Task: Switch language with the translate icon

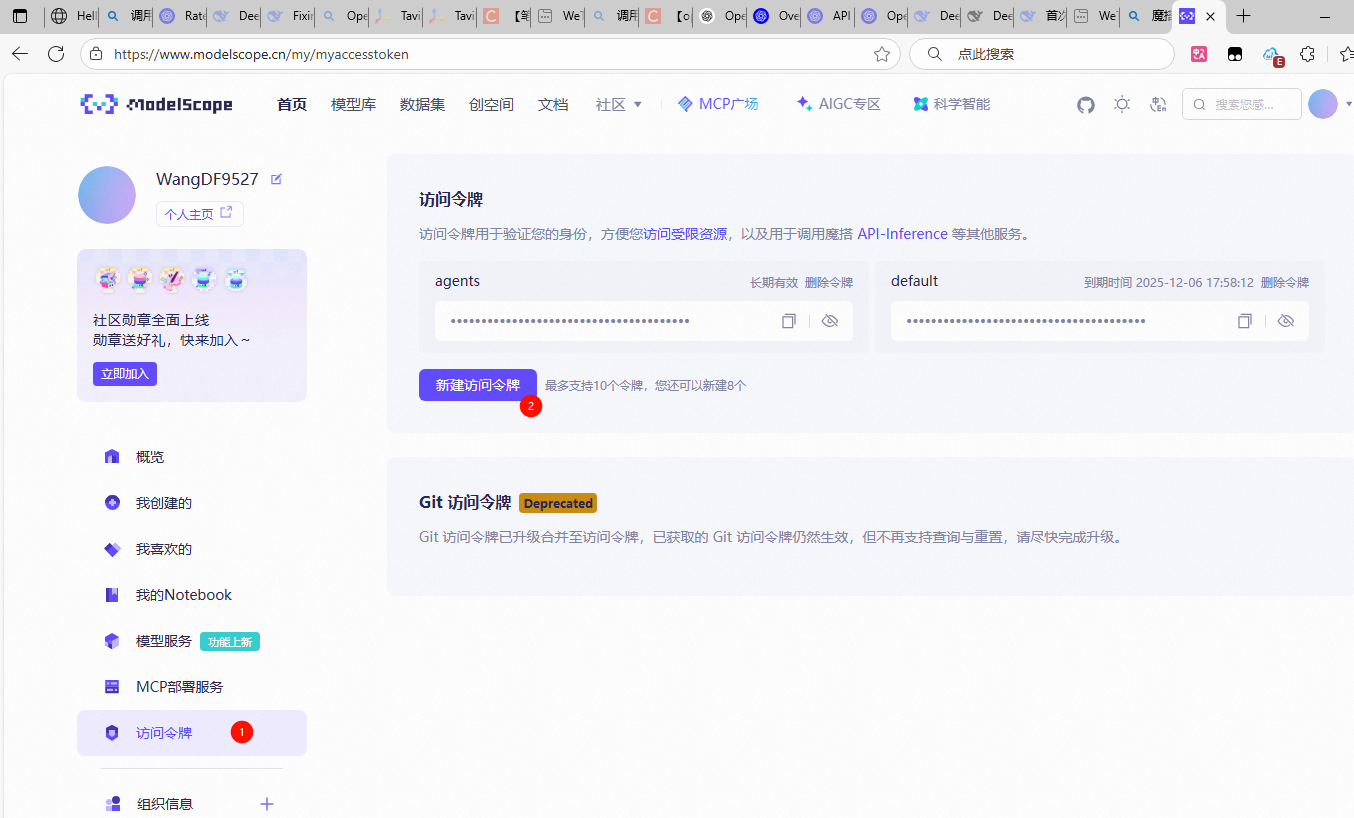Action: click(1158, 104)
